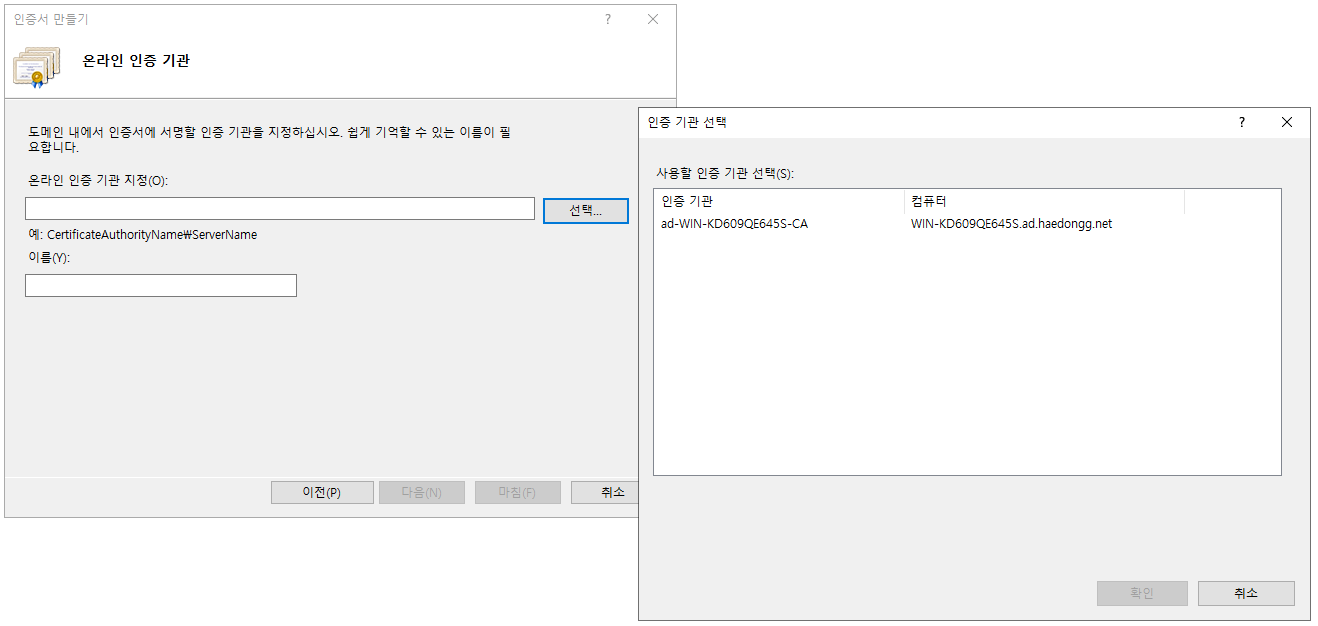The width and height of the screenshot is (1318, 626).
Task: Click 이전(P) button in certificate wizard
Action: pos(322,492)
